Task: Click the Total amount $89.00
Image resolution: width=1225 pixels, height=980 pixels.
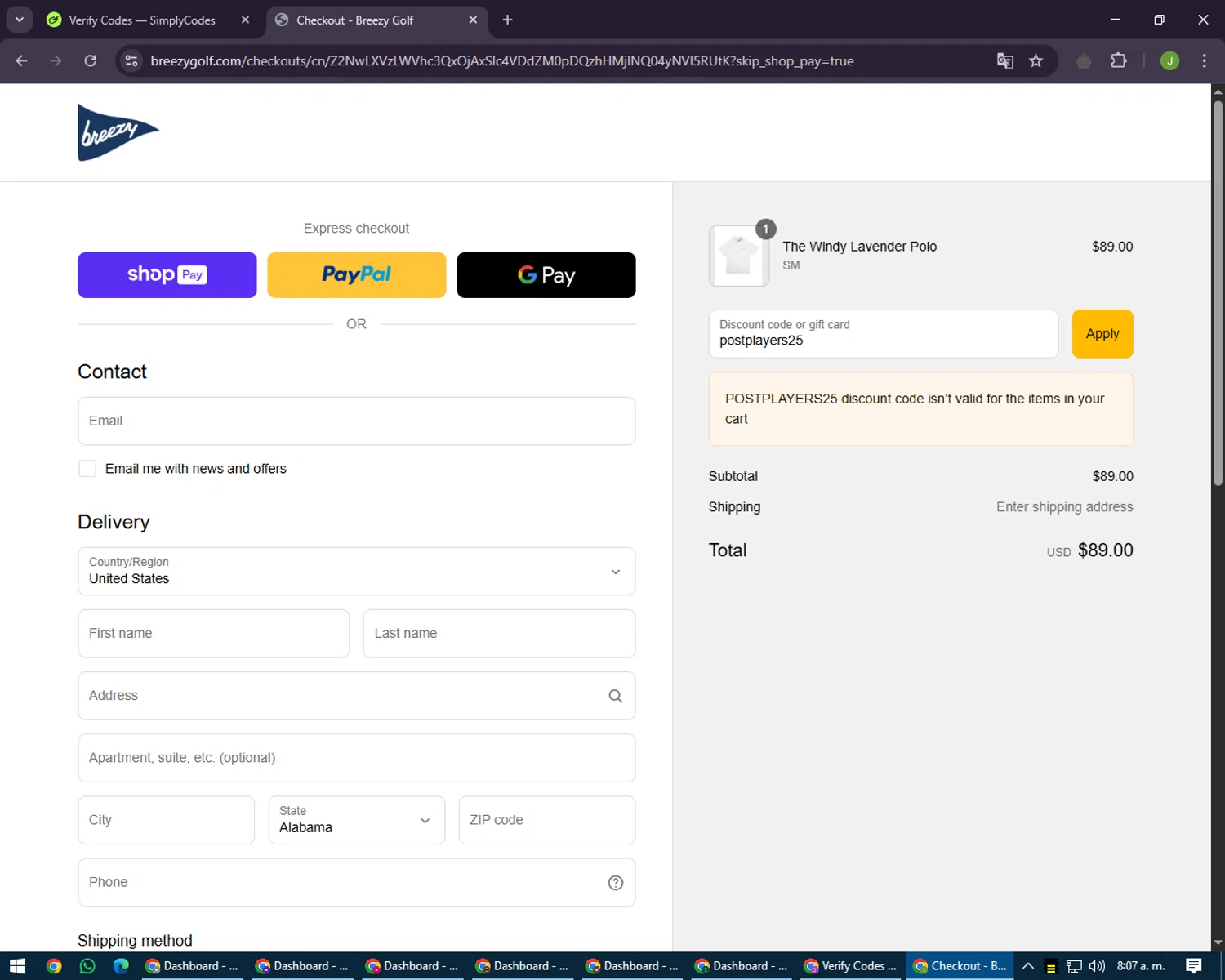Action: (x=1106, y=550)
